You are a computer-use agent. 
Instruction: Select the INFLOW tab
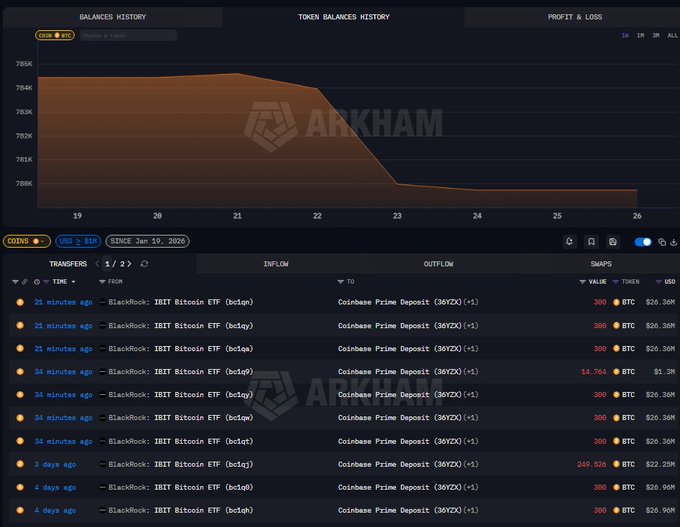[x=276, y=264]
